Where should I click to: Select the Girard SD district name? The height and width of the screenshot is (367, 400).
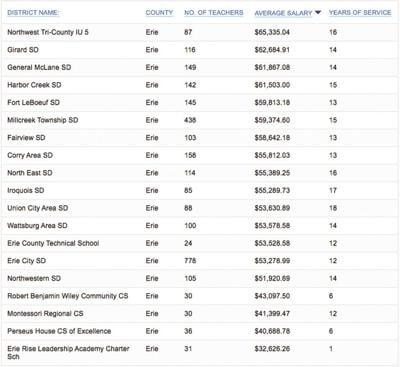click(x=23, y=50)
